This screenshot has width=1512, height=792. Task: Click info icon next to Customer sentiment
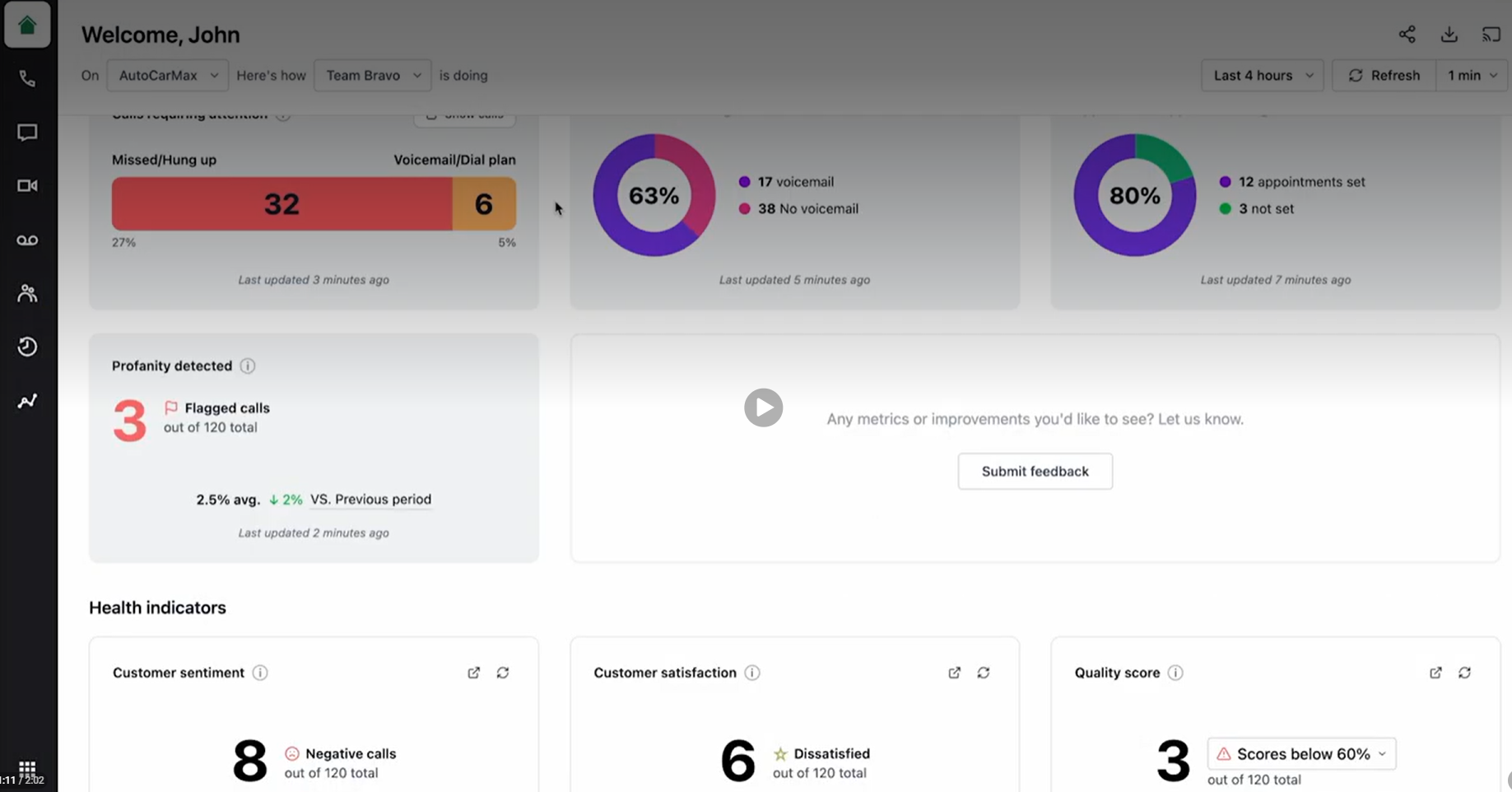pos(260,673)
